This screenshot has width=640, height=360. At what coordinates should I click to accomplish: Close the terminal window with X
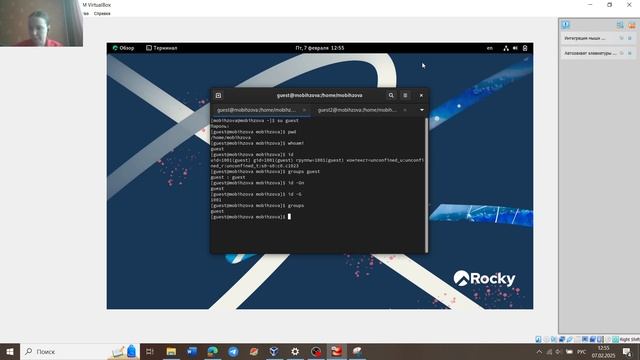tap(421, 96)
